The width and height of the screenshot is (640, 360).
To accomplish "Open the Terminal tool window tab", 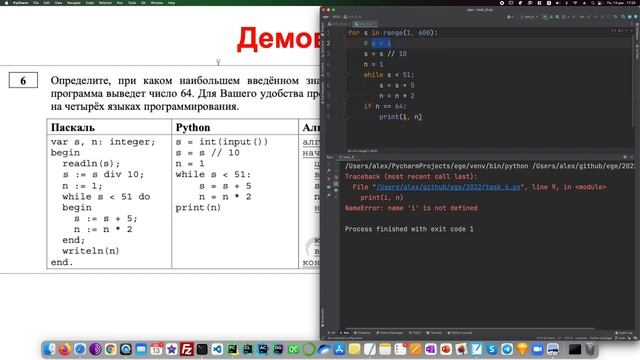I will coord(434,333).
